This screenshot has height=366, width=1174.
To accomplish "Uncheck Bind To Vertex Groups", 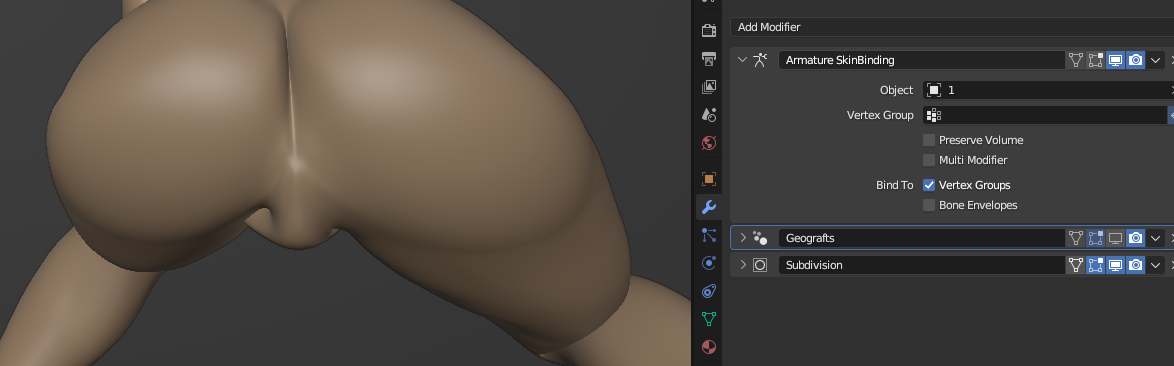I will pos(928,185).
